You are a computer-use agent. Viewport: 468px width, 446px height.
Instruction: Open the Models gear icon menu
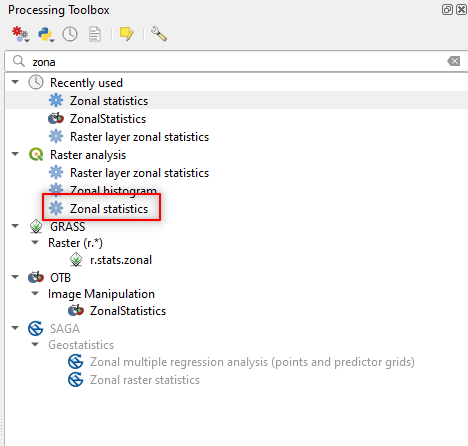pyautogui.click(x=20, y=34)
